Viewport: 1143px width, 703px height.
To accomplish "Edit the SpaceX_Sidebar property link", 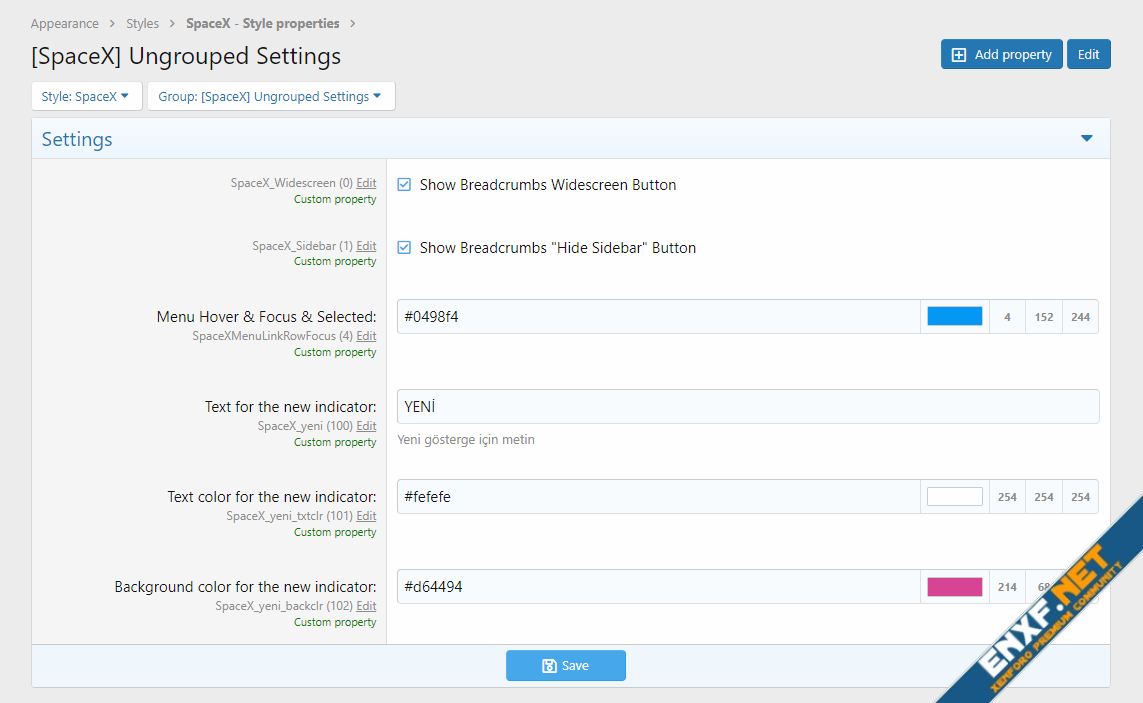I will pyautogui.click(x=366, y=246).
